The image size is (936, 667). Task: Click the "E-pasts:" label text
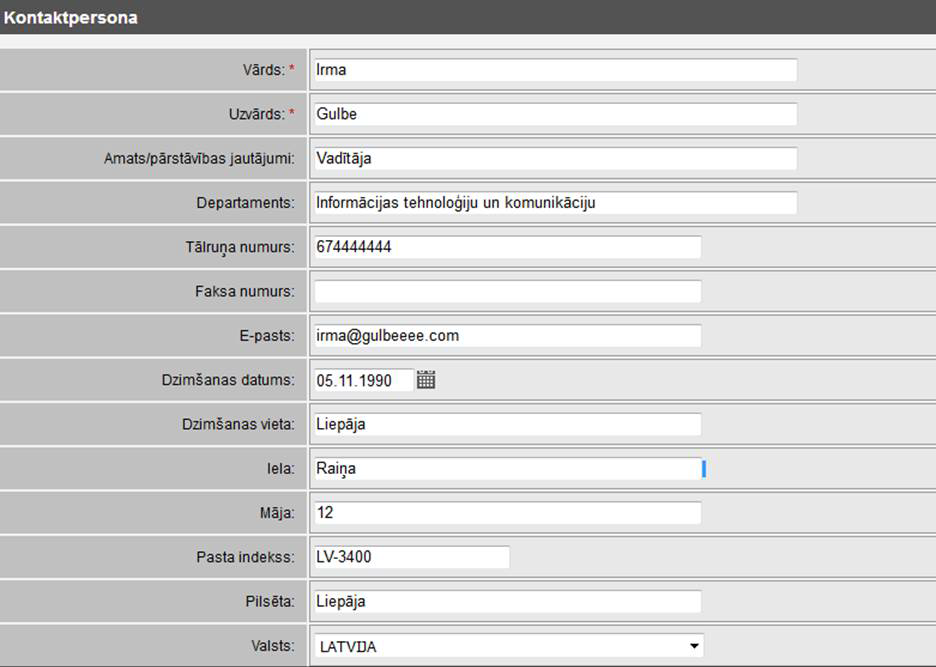pyautogui.click(x=266, y=336)
